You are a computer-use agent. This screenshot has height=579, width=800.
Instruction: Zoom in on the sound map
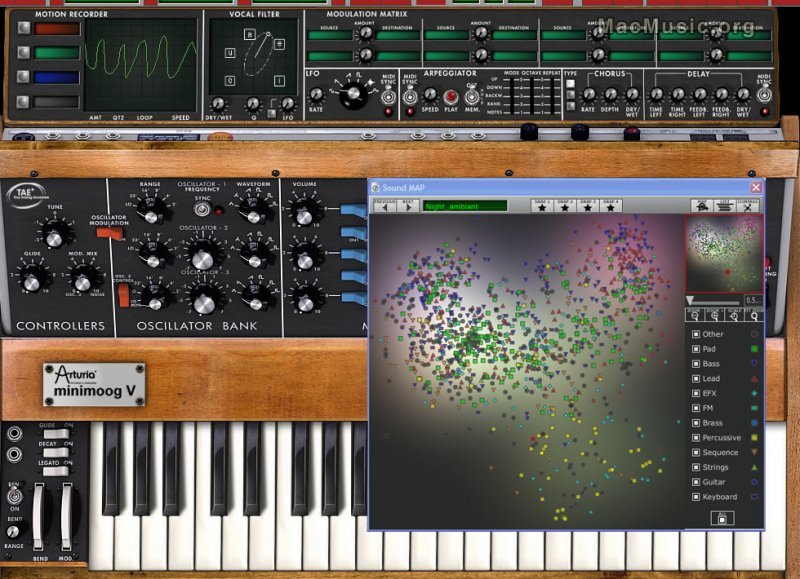(714, 315)
